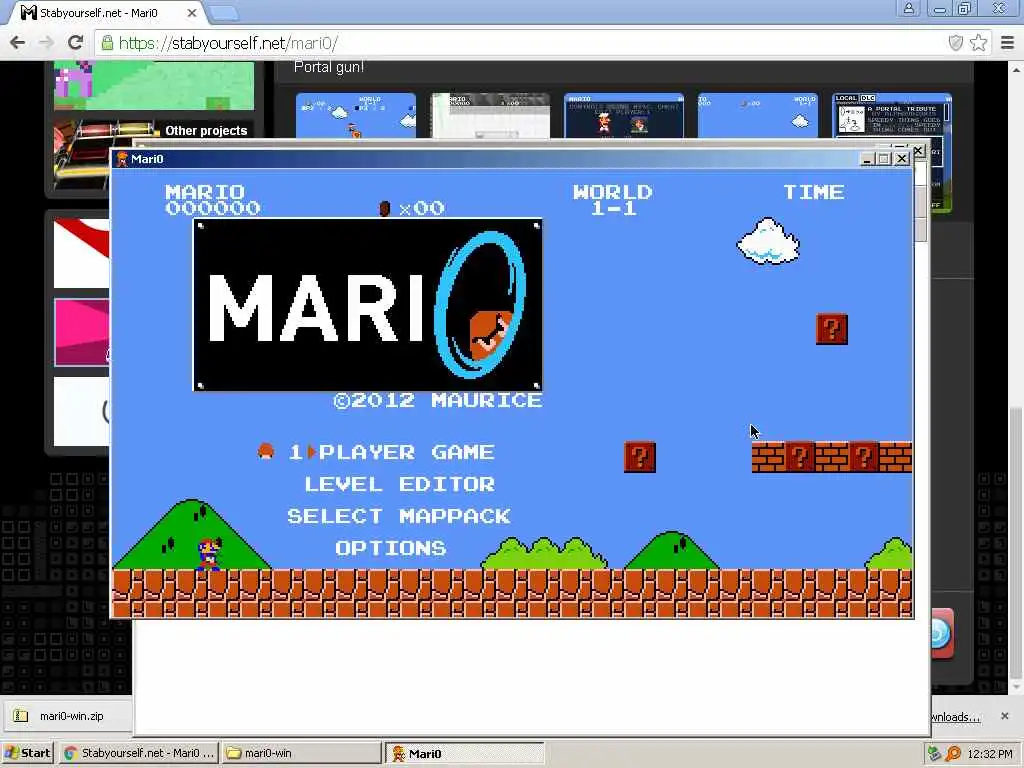
Task: Click the green padlock security icon
Action: [x=107, y=43]
